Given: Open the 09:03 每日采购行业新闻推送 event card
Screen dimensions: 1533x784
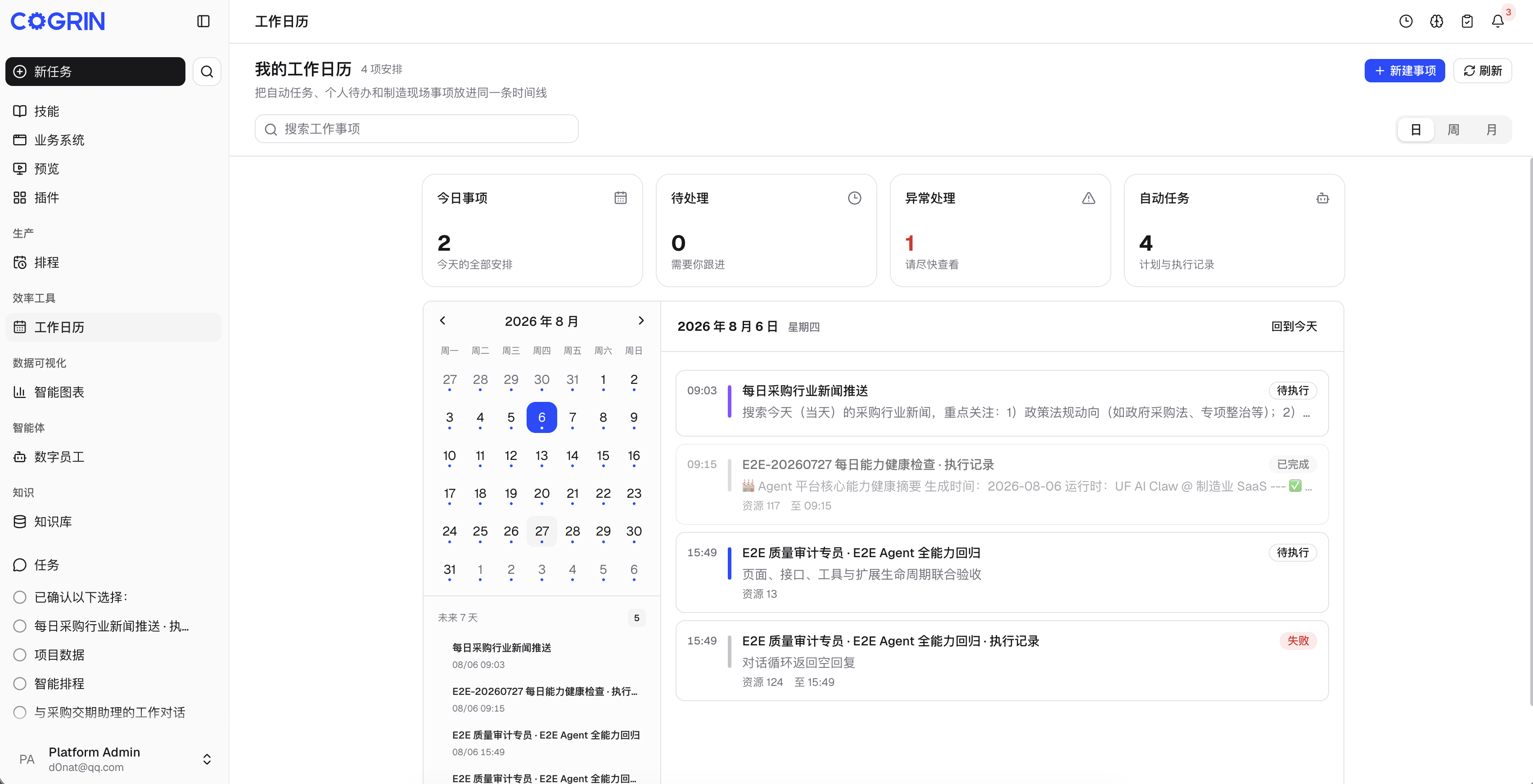Looking at the screenshot, I should pos(1002,403).
